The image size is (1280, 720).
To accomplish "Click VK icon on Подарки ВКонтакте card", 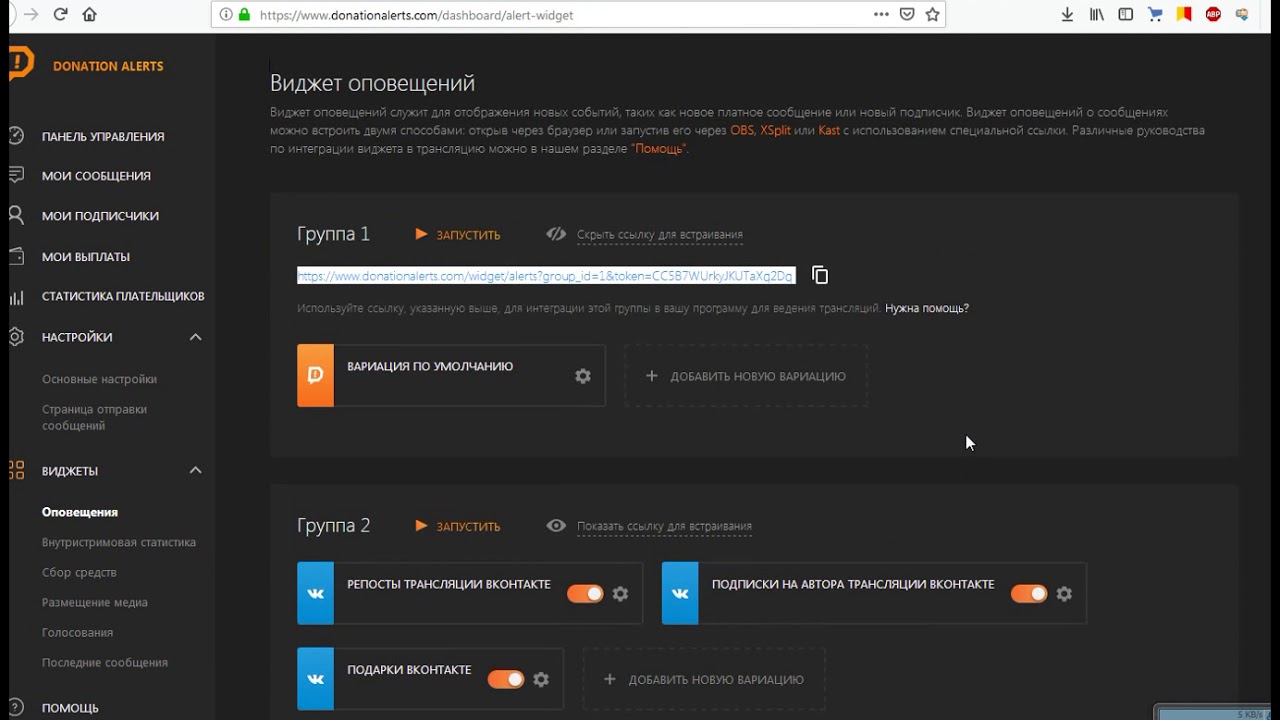I will click(x=315, y=679).
